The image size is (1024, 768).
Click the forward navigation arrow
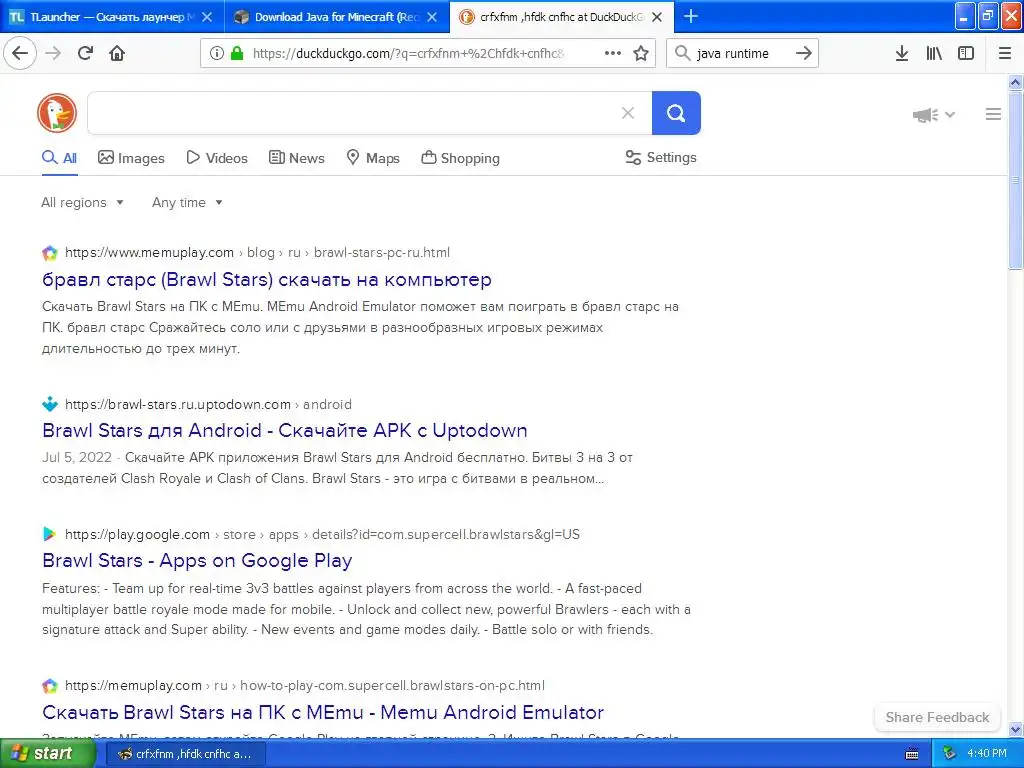coord(53,53)
